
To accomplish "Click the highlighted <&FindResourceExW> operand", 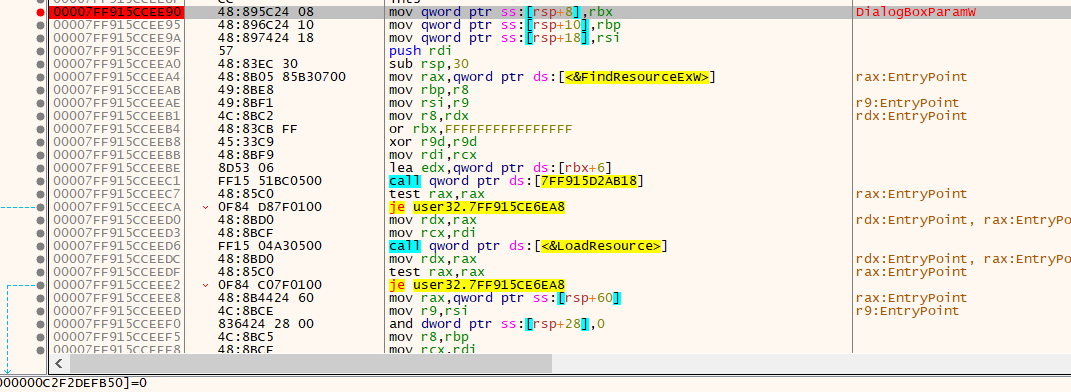I will (637, 76).
